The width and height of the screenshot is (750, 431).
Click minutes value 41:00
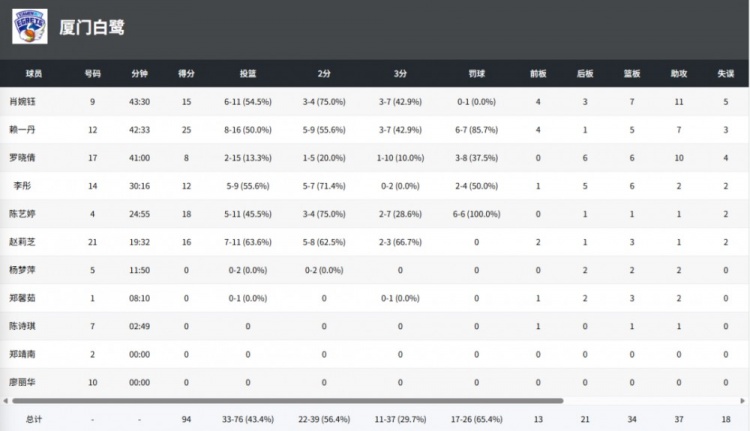[x=139, y=158]
